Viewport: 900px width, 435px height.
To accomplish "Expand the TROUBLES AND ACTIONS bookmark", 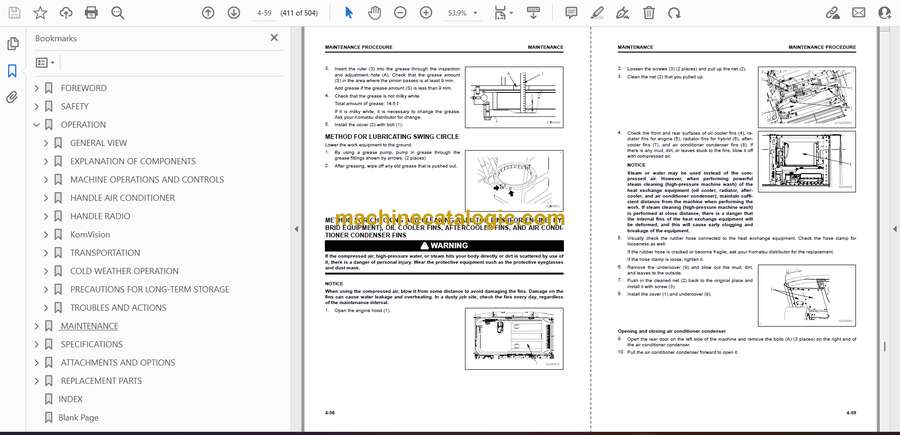I will (46, 308).
